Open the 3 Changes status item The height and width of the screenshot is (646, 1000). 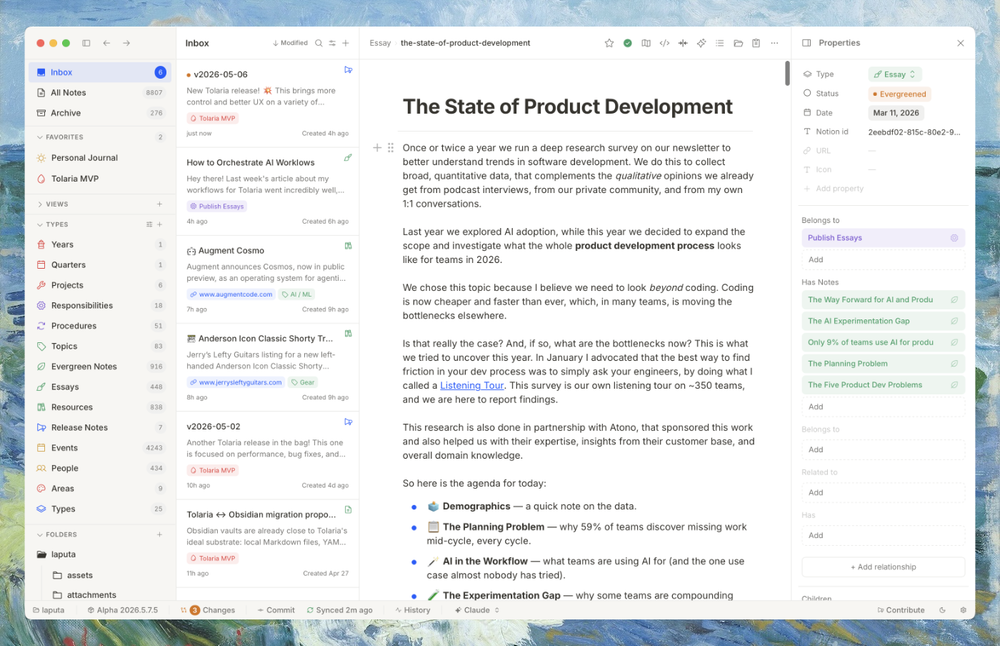tap(208, 610)
